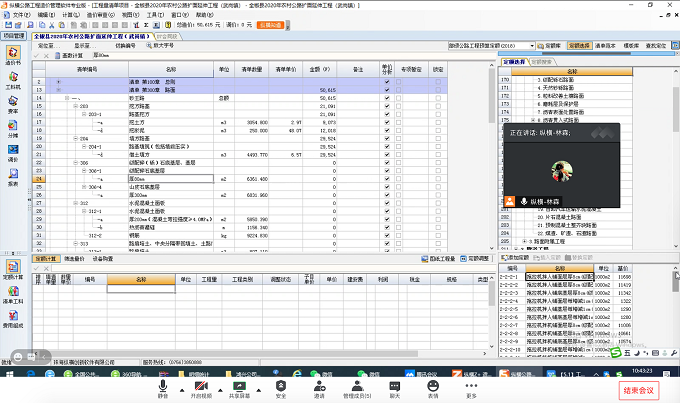Toggle 单价分析 checkbox in row 14

(x=387, y=98)
